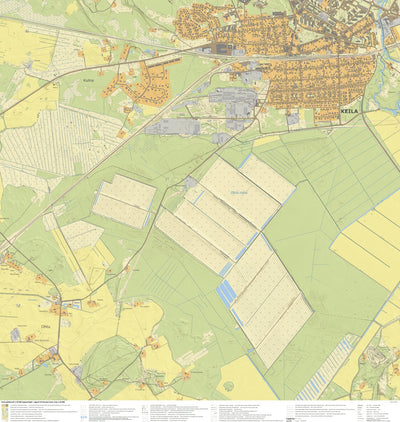
Task: Click the Kulna place label
Action: point(88,80)
